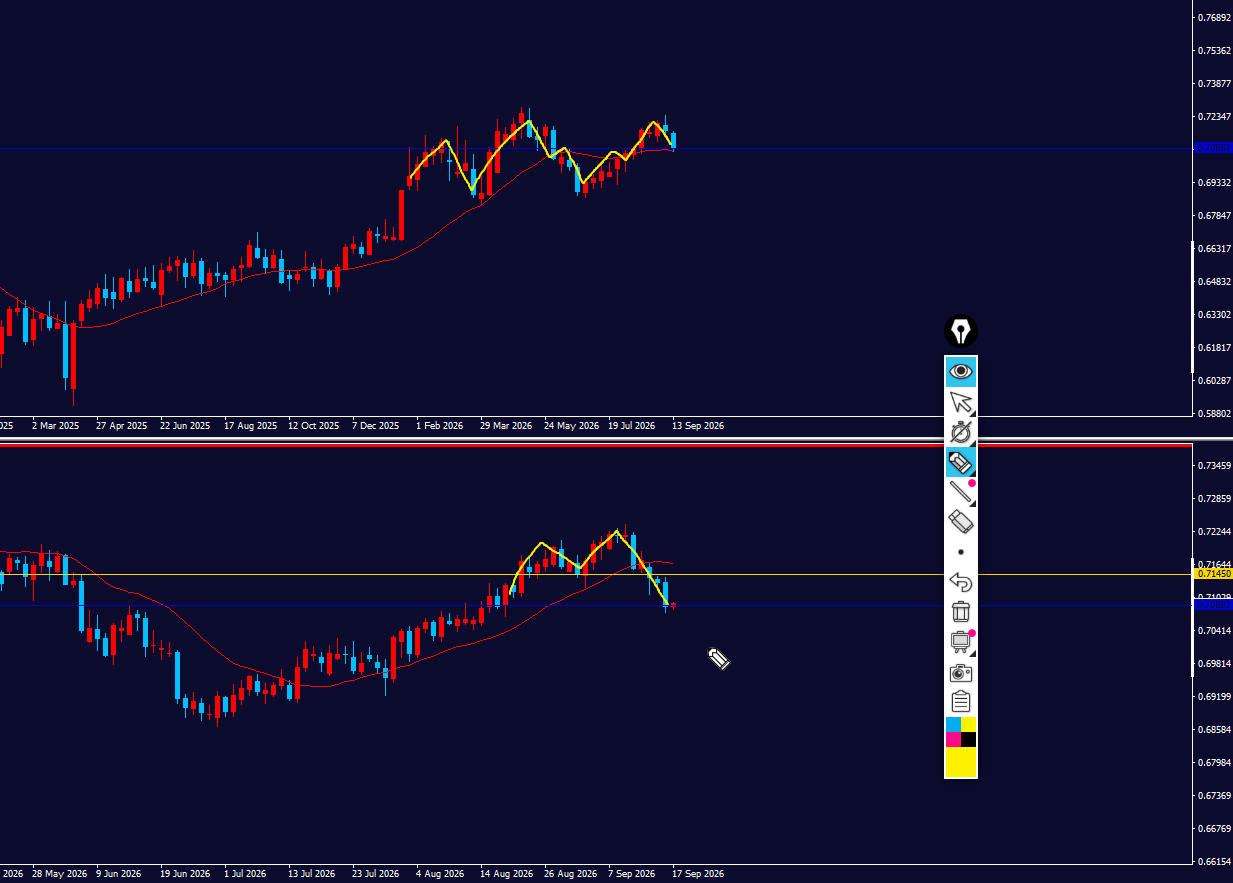
Task: Choose the dot pen size
Action: tap(960, 551)
